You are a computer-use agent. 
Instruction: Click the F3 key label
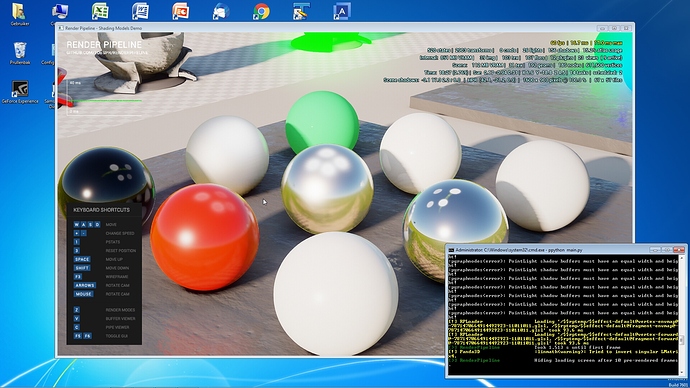pos(77,277)
